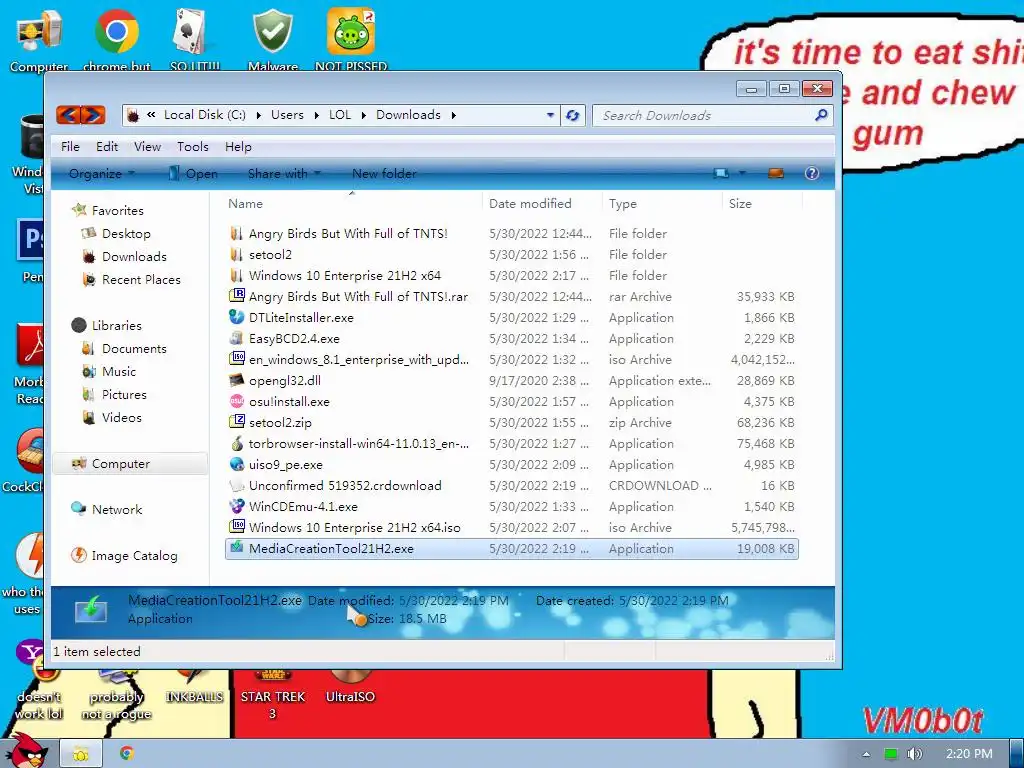Show hidden tray icons arrow
Image resolution: width=1024 pixels, height=768 pixels.
click(x=866, y=754)
